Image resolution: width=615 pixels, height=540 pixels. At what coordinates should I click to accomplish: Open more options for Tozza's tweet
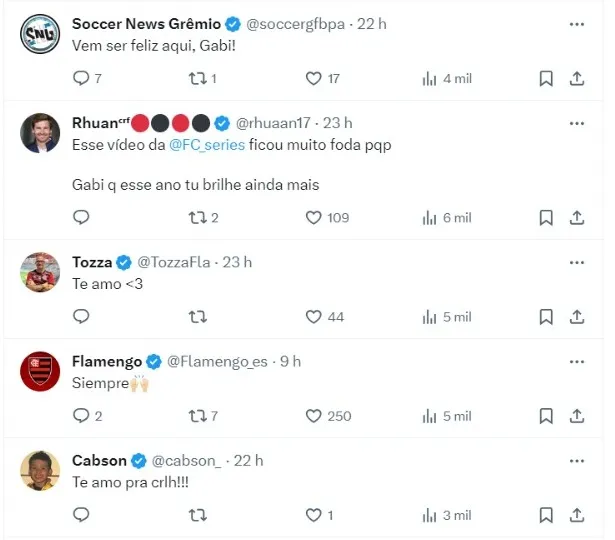(576, 262)
